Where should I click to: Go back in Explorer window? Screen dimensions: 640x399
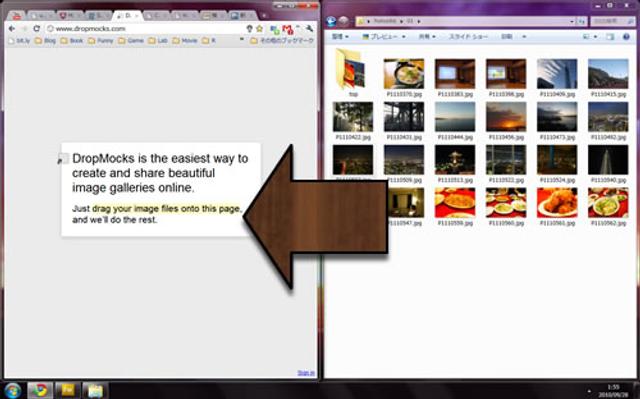click(331, 21)
